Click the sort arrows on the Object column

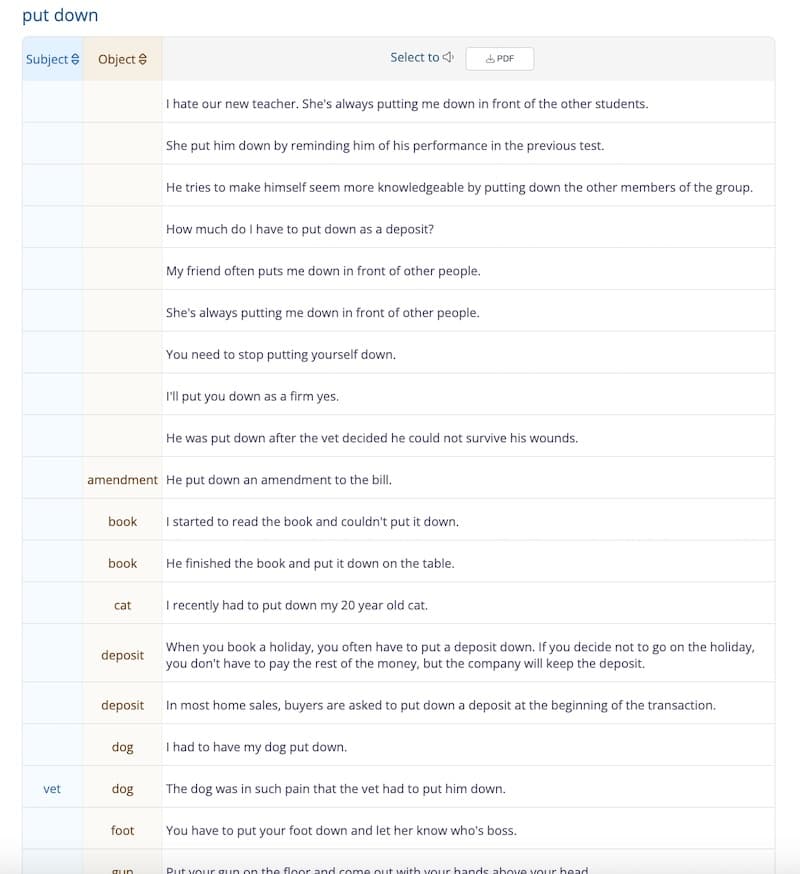pos(144,59)
